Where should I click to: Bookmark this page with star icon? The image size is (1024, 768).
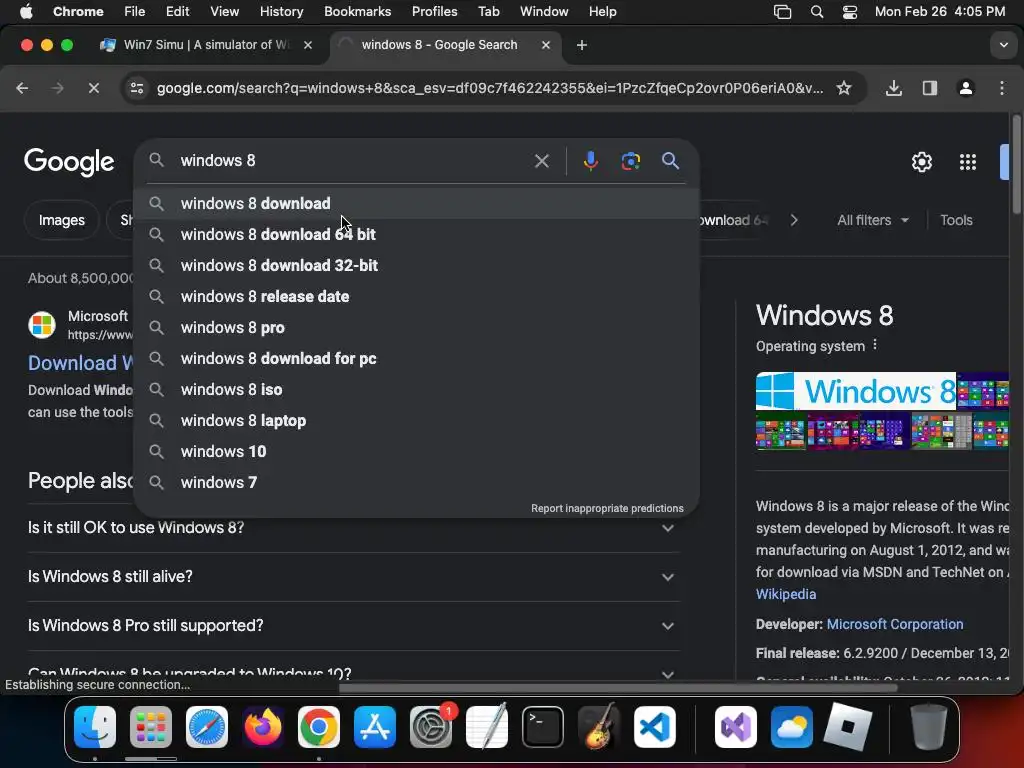(x=844, y=88)
